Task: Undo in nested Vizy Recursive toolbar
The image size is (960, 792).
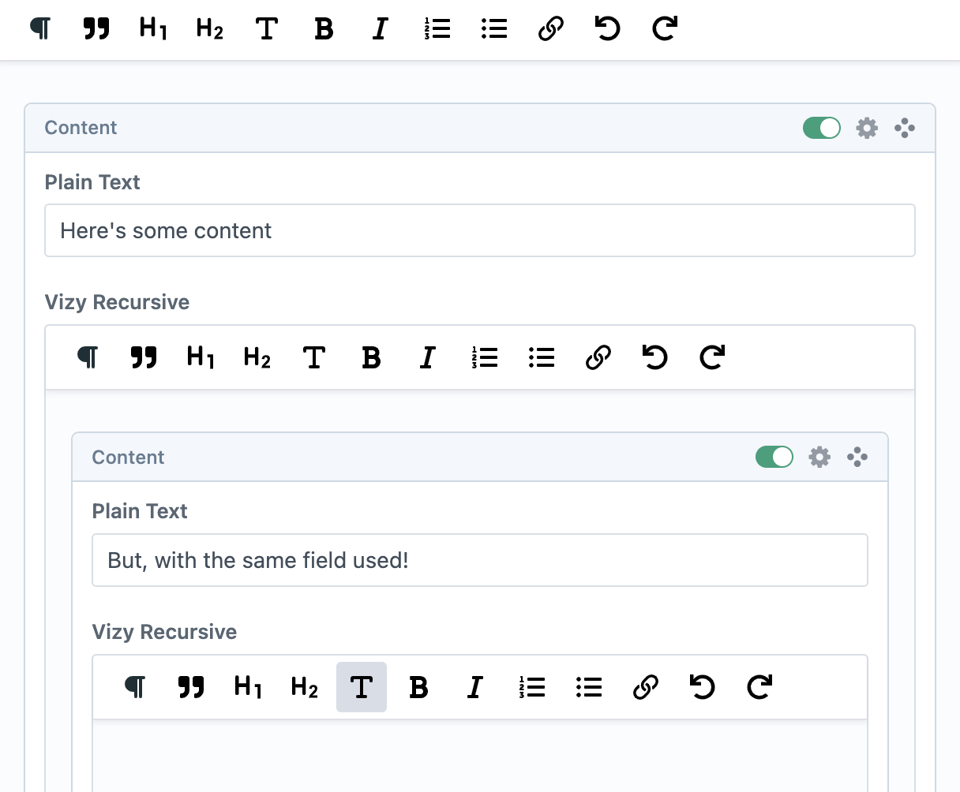Action: 702,687
